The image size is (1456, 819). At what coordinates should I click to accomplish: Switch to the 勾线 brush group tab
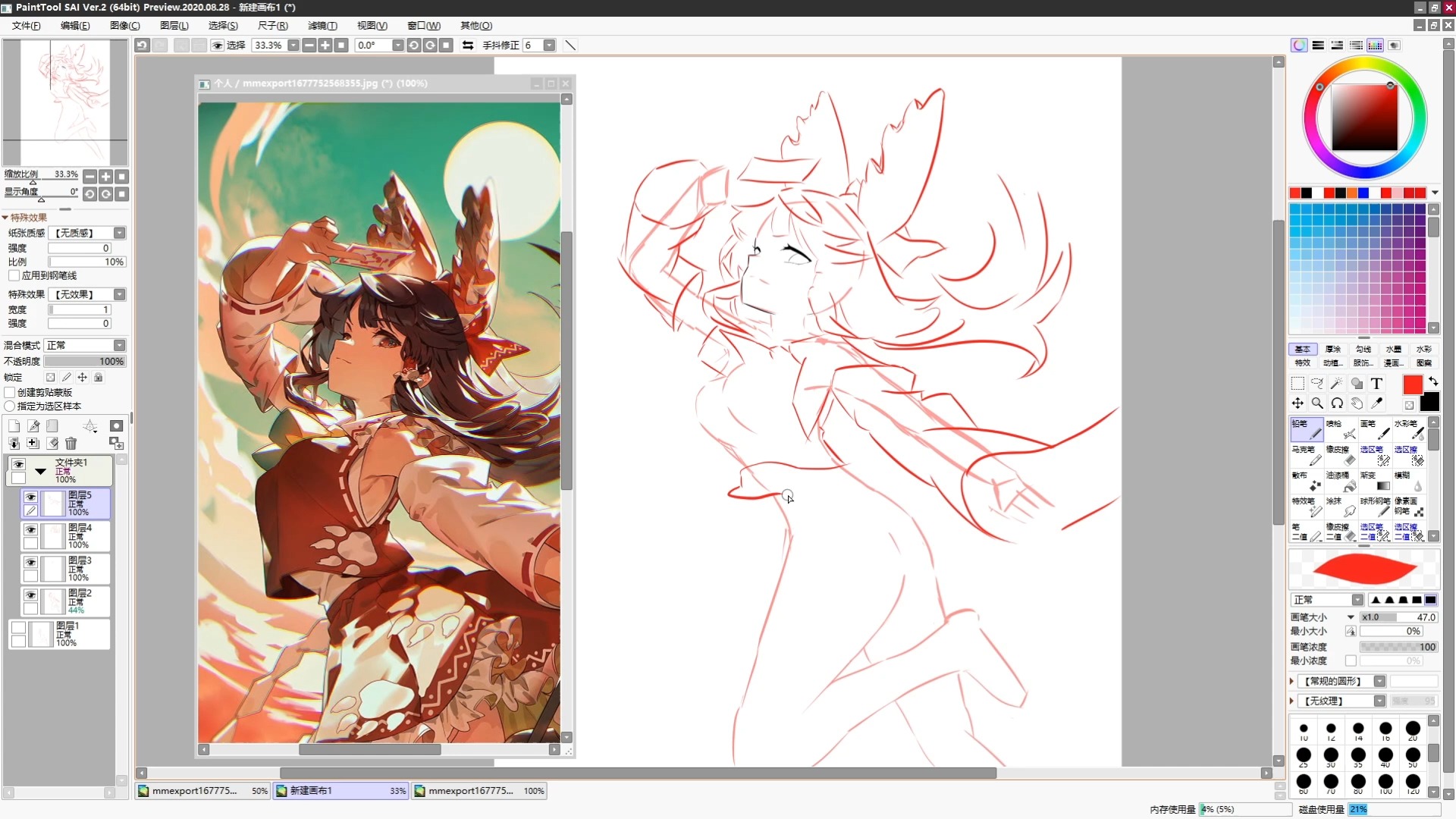coord(1363,350)
